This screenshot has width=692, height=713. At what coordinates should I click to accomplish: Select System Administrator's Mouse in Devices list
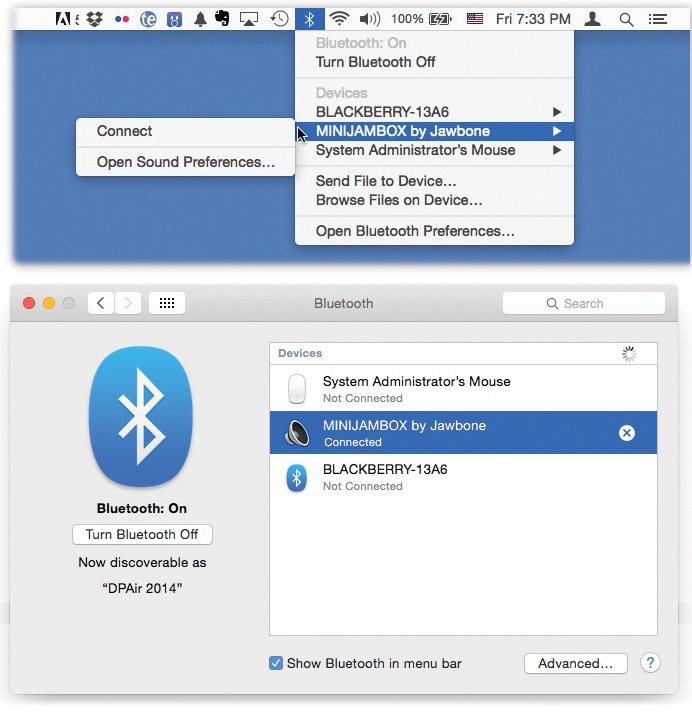[x=463, y=389]
